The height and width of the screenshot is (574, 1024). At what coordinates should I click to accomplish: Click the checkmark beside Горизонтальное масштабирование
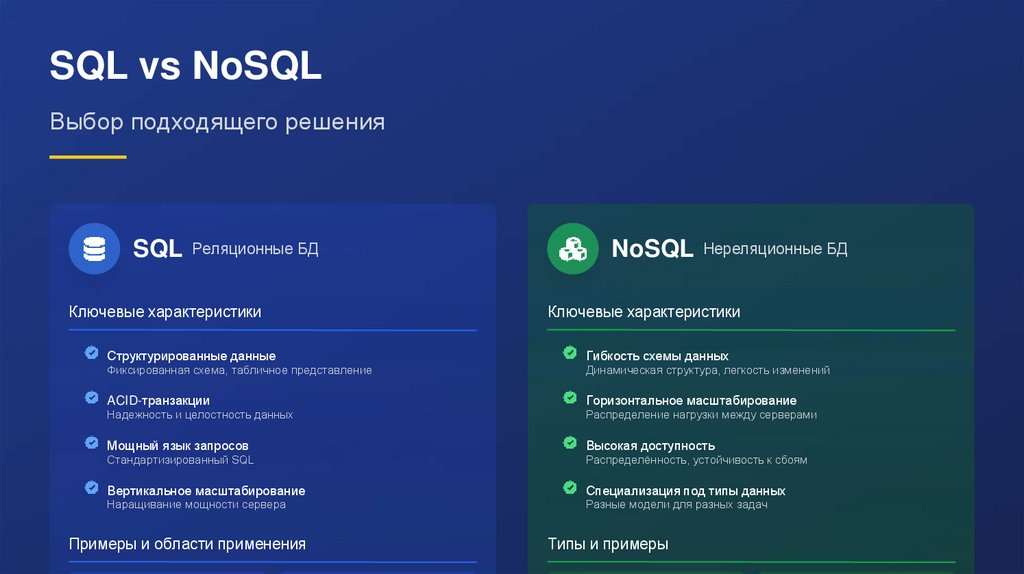click(x=570, y=398)
